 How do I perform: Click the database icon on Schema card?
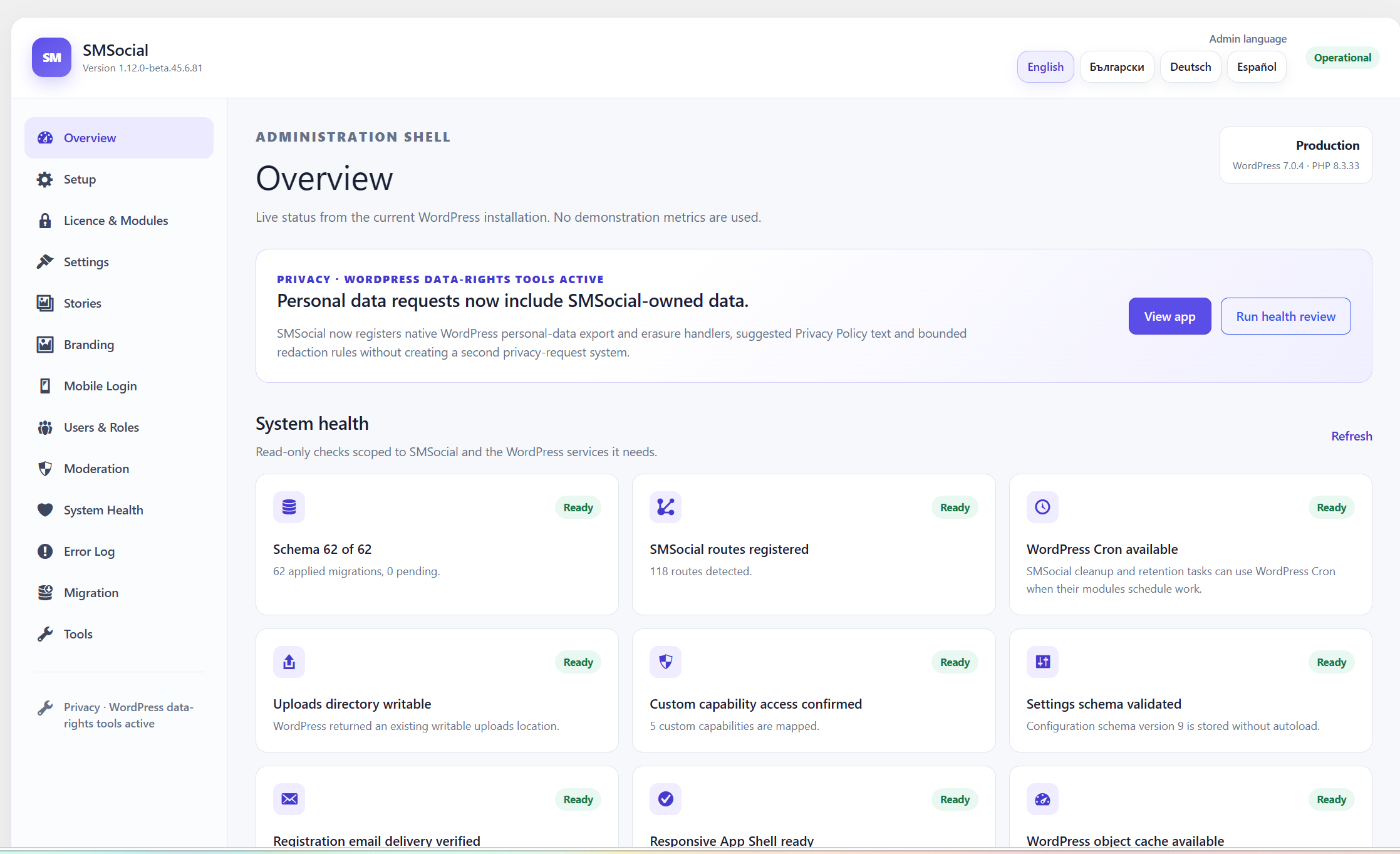pyautogui.click(x=289, y=507)
